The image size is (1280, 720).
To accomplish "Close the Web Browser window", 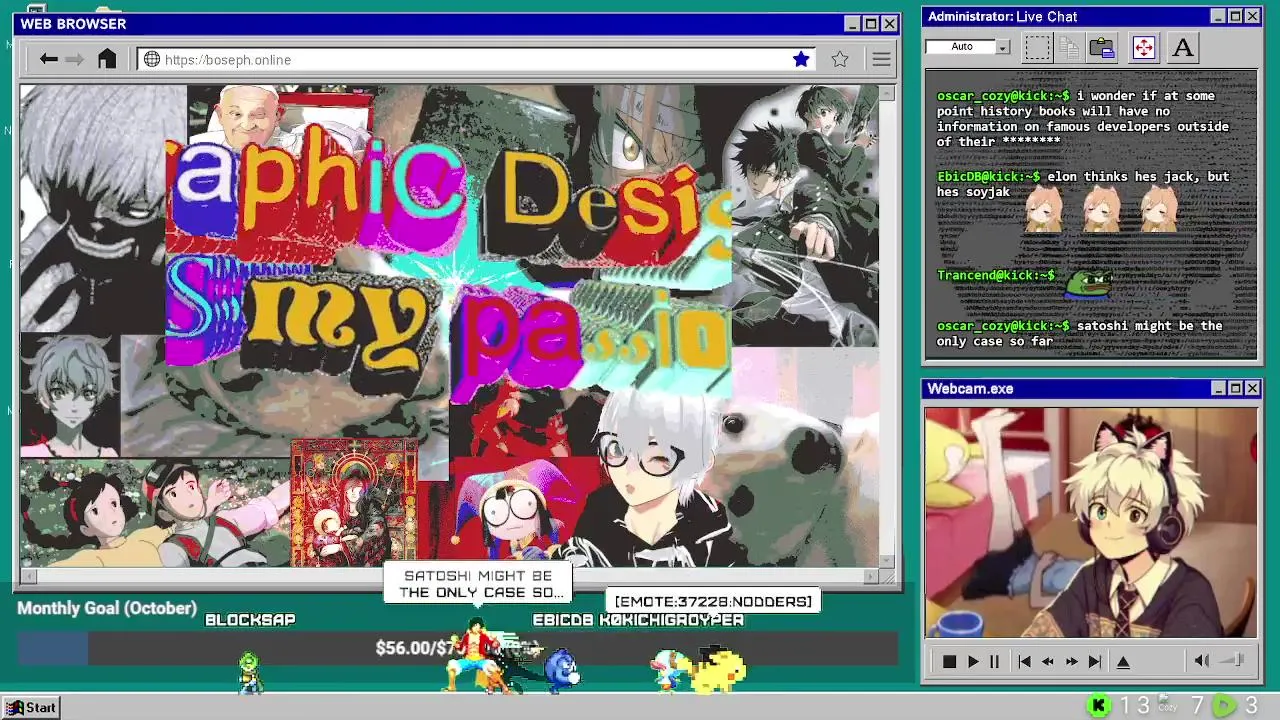I will tap(889, 24).
